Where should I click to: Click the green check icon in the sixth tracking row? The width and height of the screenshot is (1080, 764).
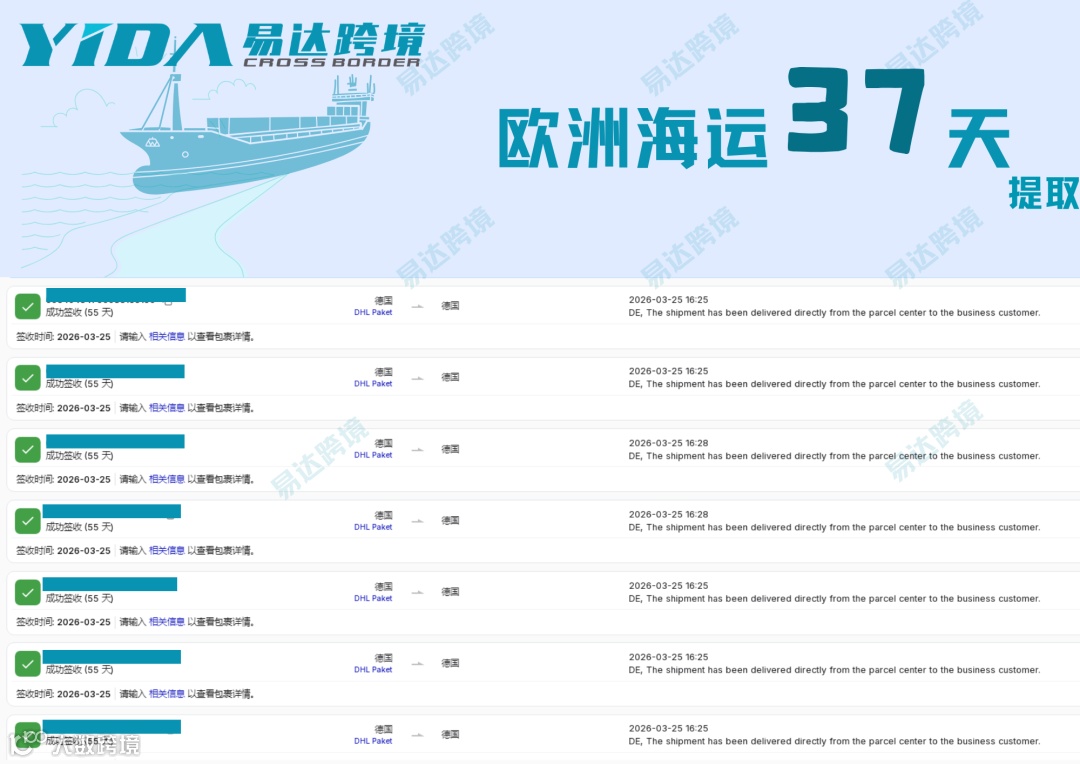click(x=28, y=663)
